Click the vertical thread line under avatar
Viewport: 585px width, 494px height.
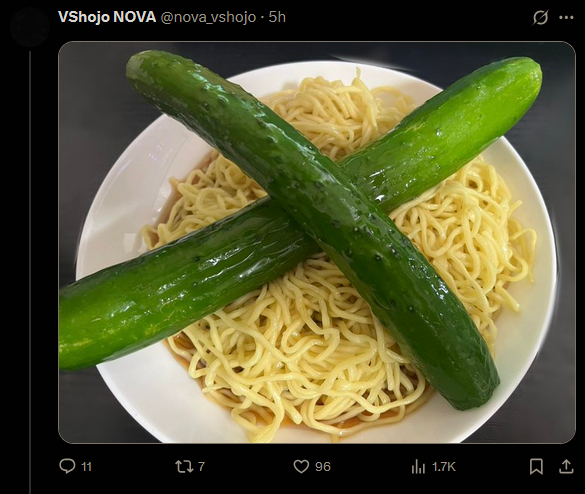pos(30,272)
